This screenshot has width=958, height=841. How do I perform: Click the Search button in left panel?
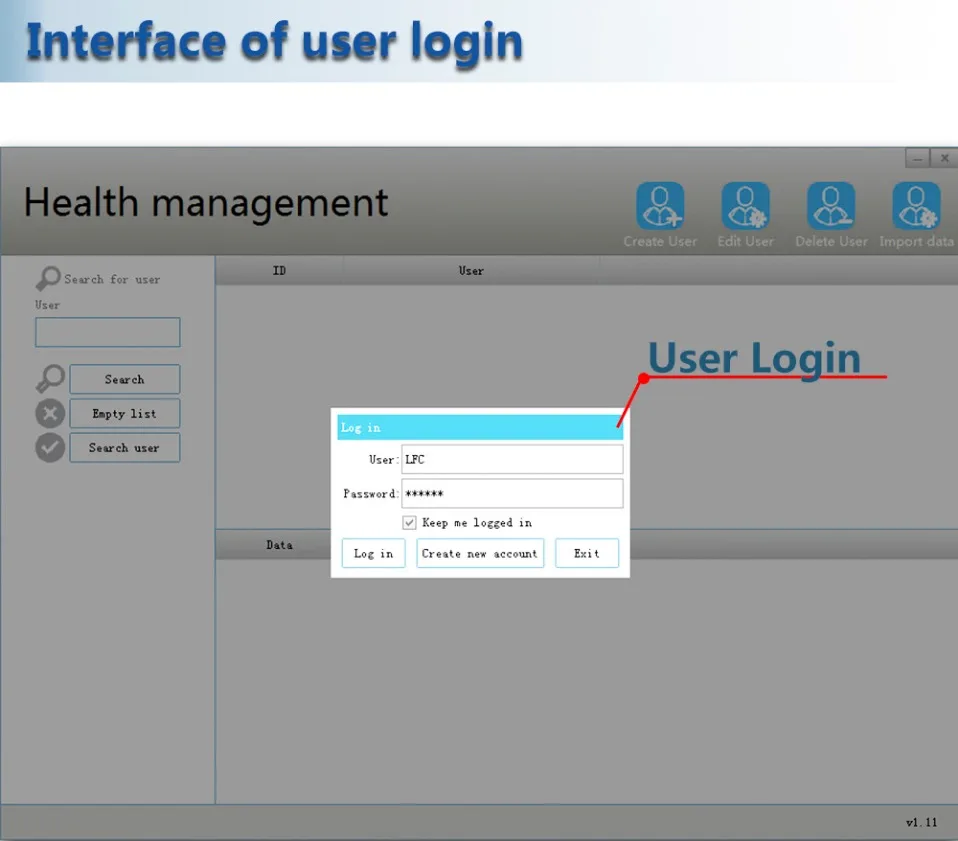(125, 379)
